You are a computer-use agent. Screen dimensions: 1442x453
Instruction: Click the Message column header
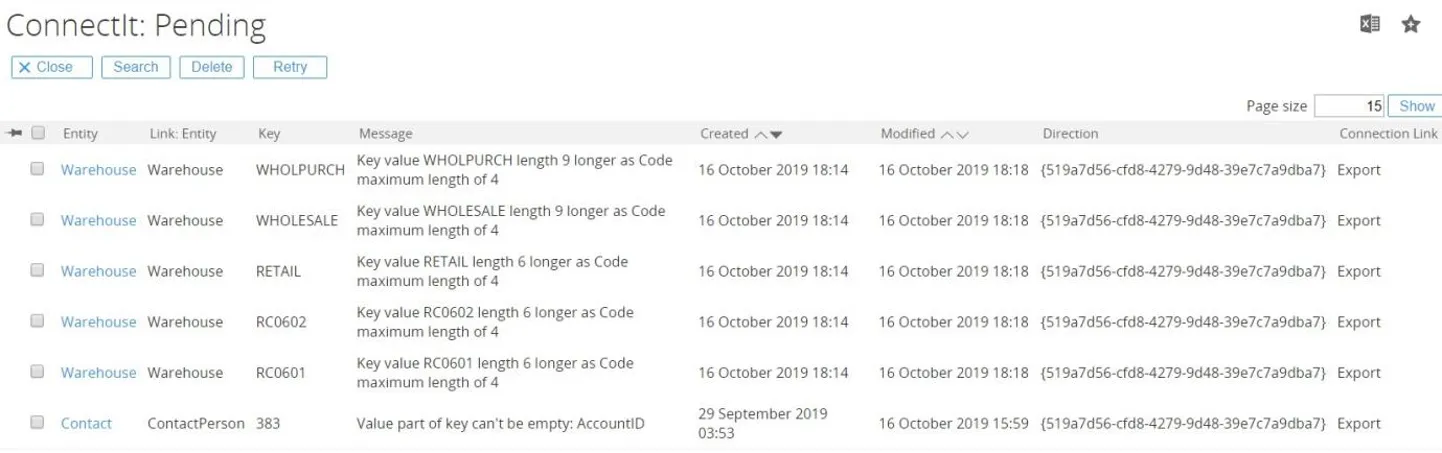click(x=385, y=134)
